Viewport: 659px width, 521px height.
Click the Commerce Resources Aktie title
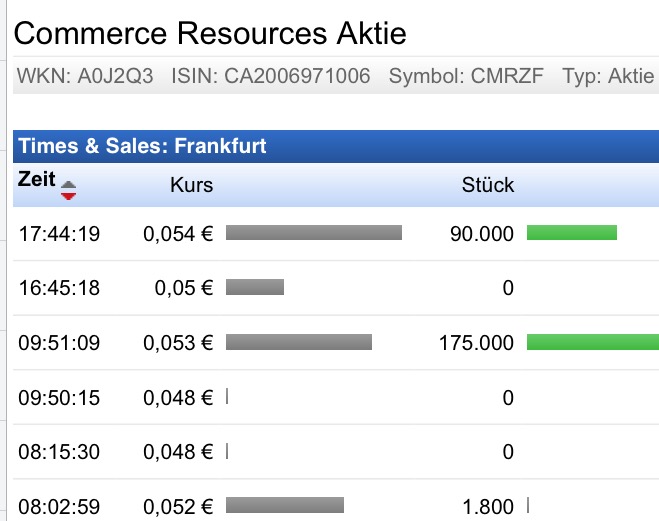click(210, 34)
